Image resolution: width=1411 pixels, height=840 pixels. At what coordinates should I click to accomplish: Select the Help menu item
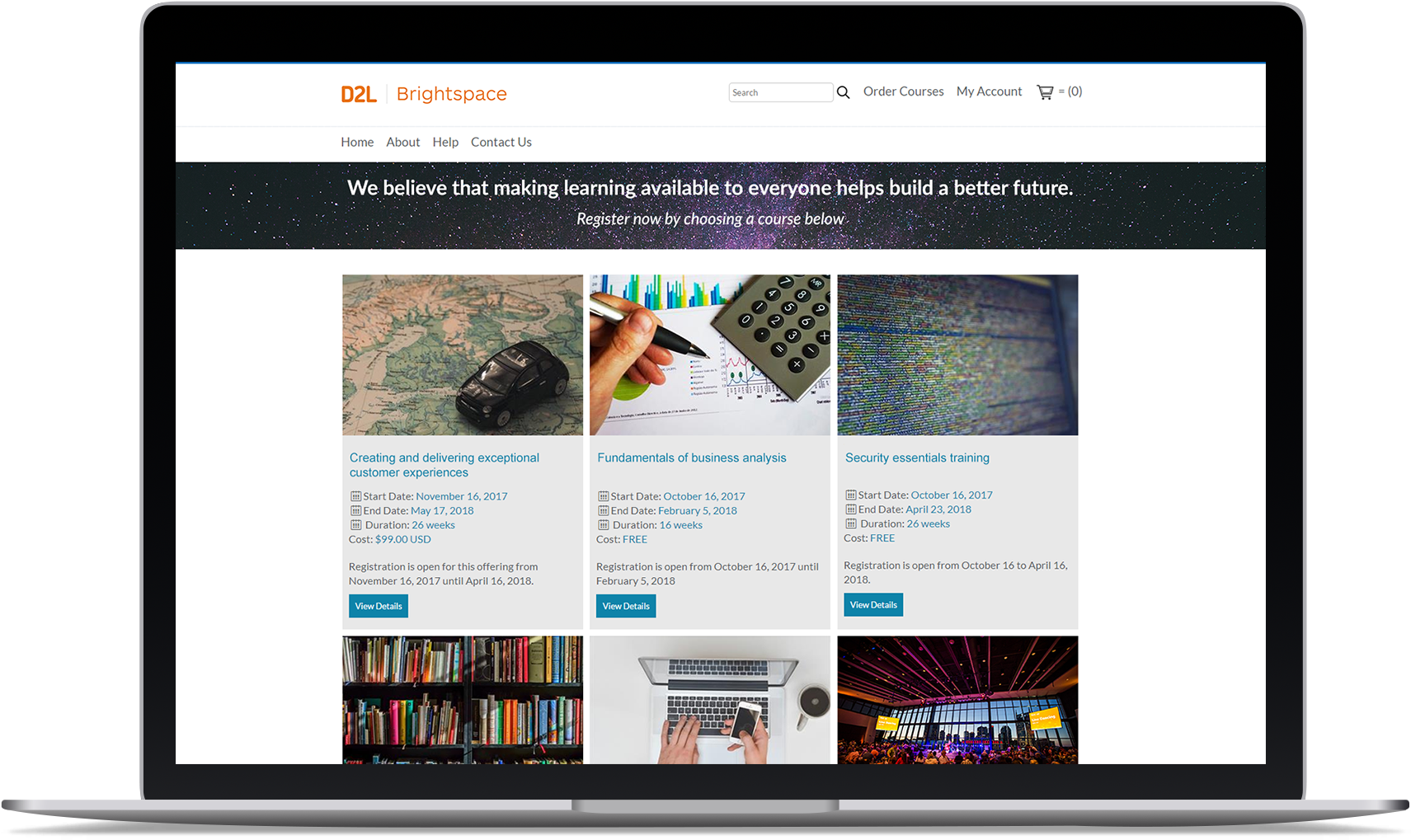pos(445,142)
